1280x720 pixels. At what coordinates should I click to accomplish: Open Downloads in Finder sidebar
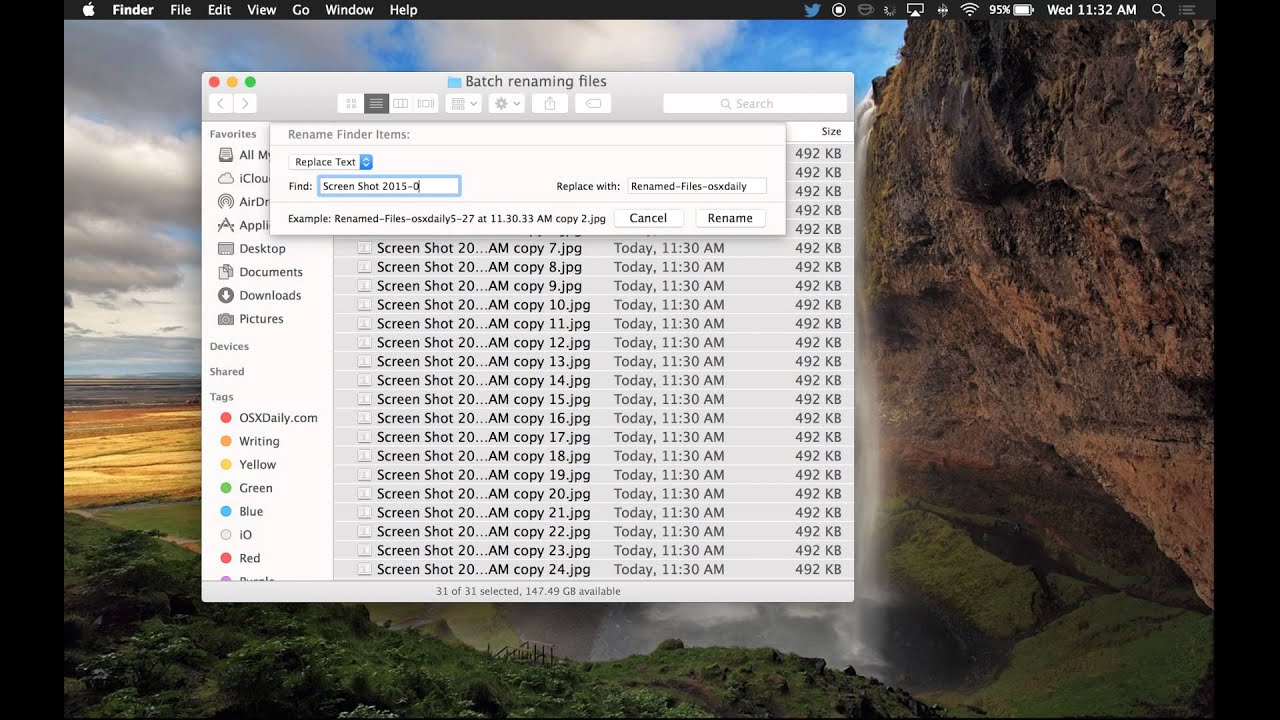coord(270,296)
